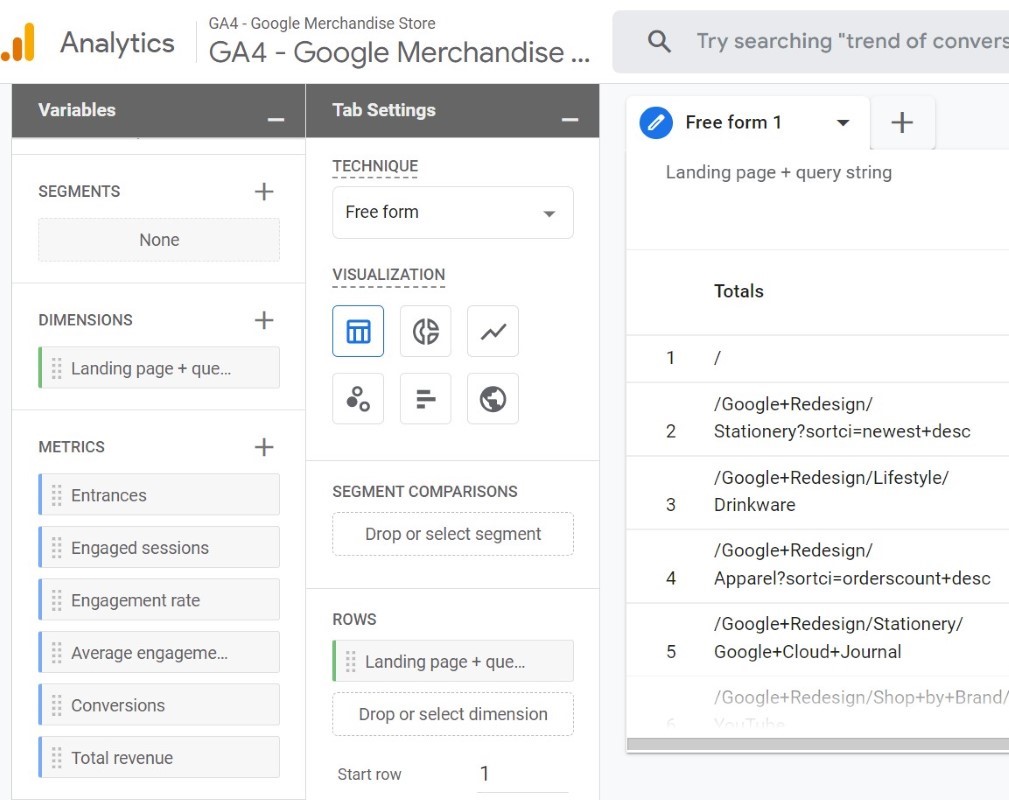
Task: Grab the Entrances metric drag handle
Action: click(57, 495)
